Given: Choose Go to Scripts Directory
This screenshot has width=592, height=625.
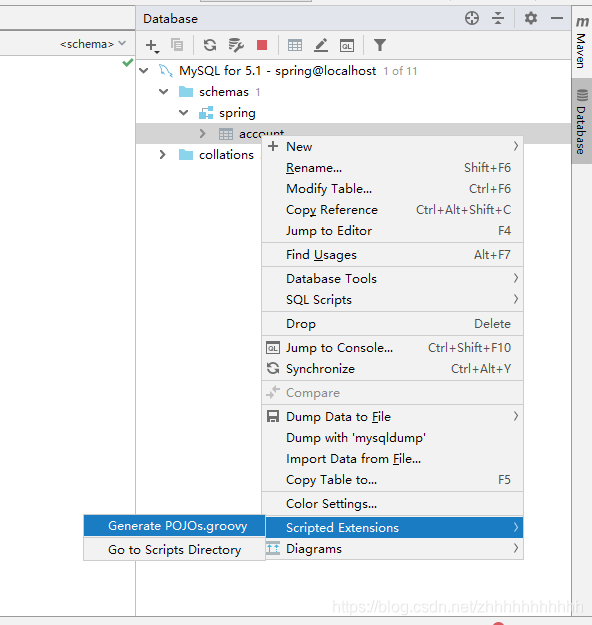Looking at the screenshot, I should pyautogui.click(x=174, y=550).
